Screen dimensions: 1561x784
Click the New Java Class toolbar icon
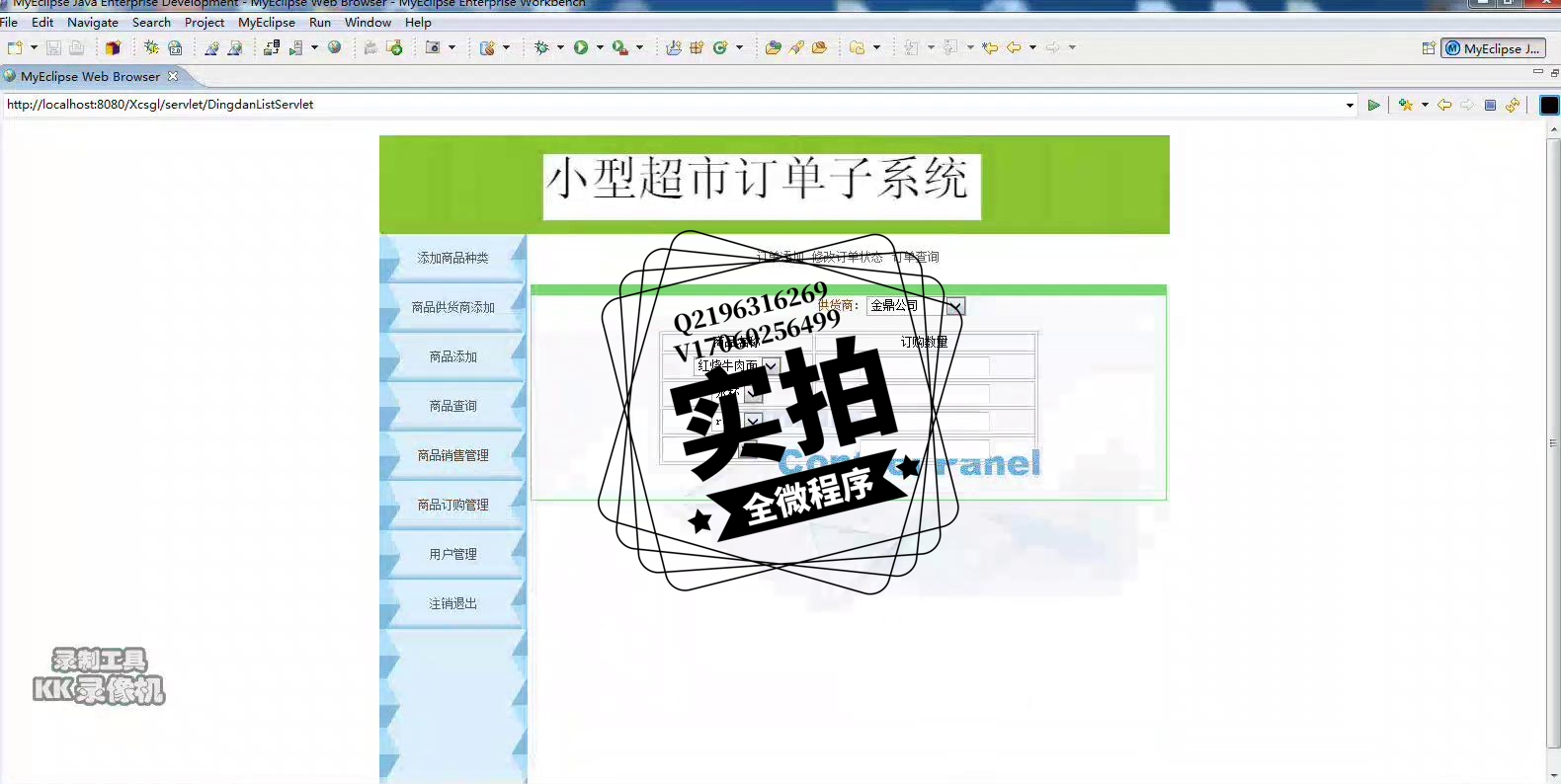pos(720,47)
